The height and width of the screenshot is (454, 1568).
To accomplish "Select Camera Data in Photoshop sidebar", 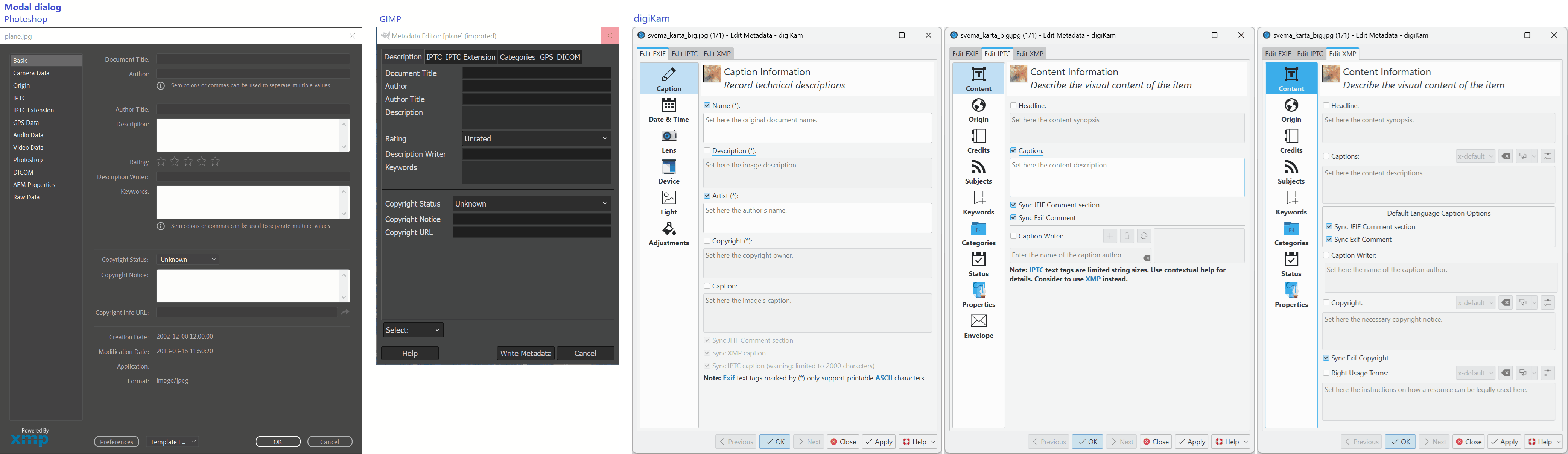I will pyautogui.click(x=32, y=73).
